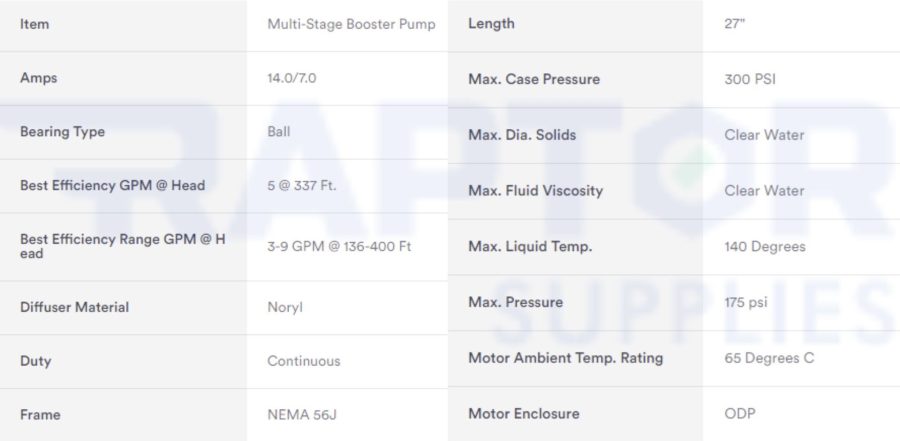Click the 'Max. Case Pressure' label

(534, 79)
